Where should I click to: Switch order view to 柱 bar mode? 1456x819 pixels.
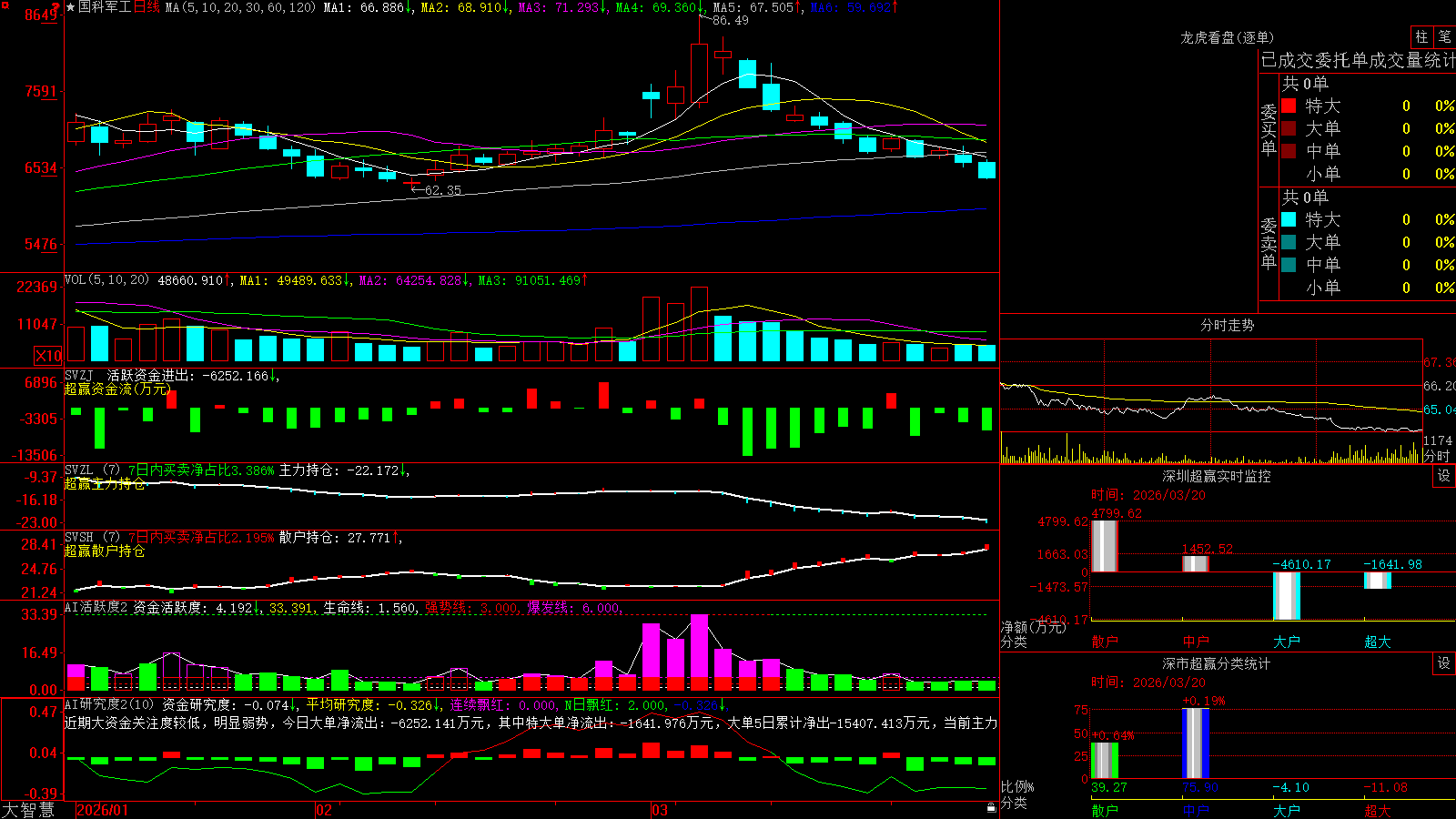coord(1421,37)
